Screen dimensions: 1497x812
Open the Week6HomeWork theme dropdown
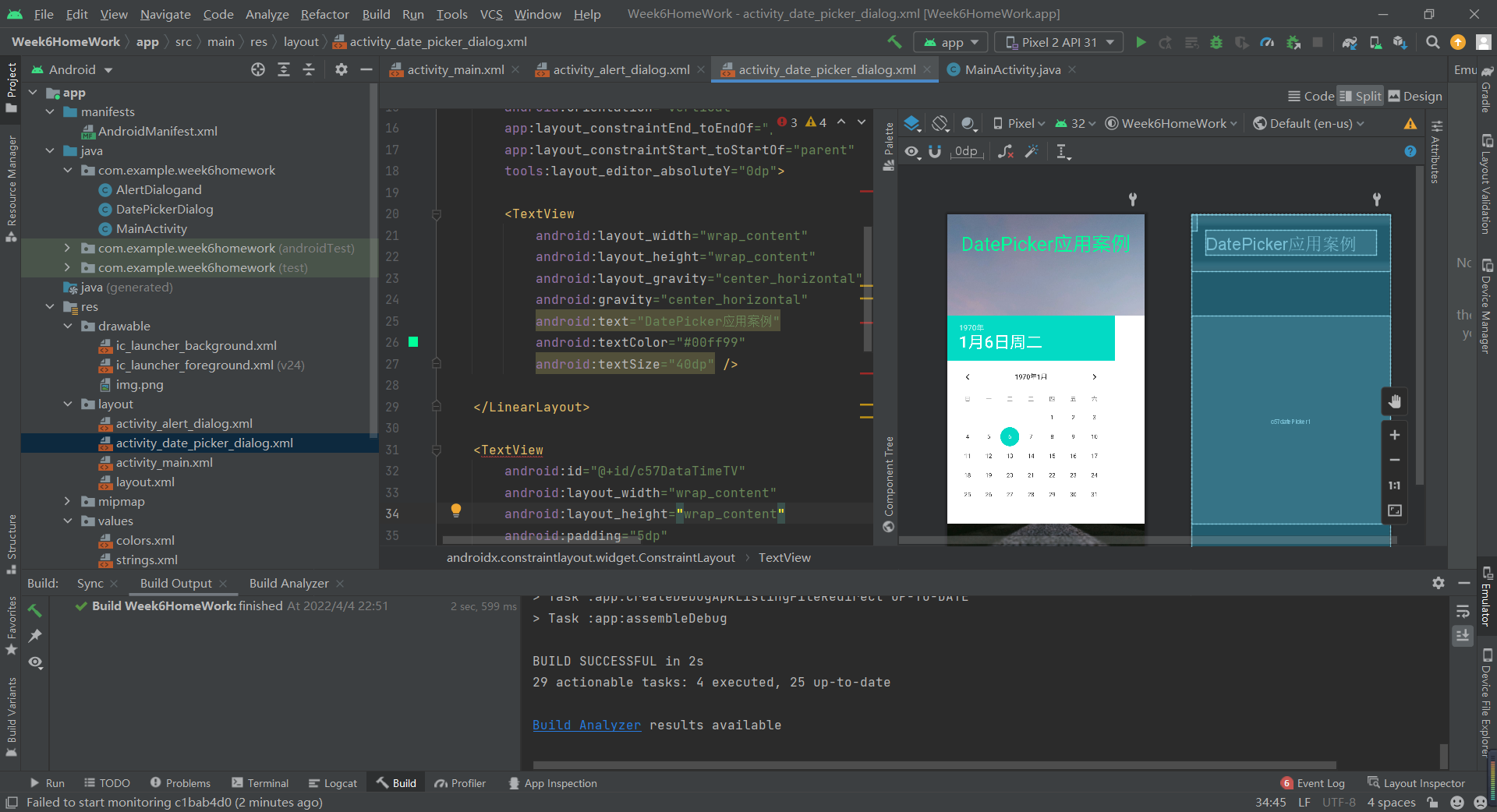pos(1171,123)
